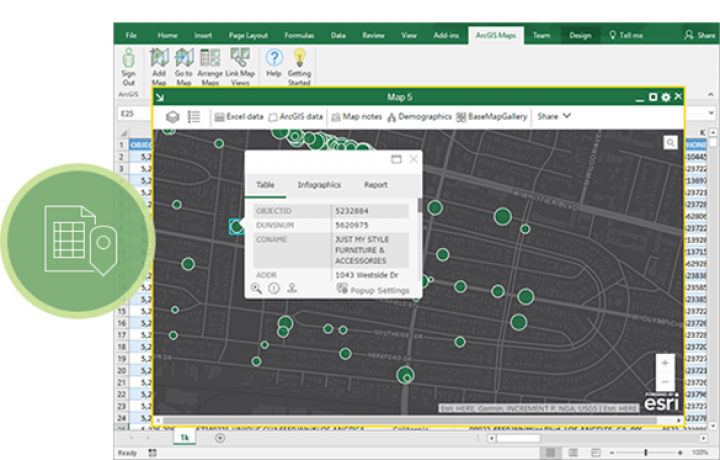Select row header 15 in worksheet
Image resolution: width=720 pixels, height=460 pixels.
122,311
